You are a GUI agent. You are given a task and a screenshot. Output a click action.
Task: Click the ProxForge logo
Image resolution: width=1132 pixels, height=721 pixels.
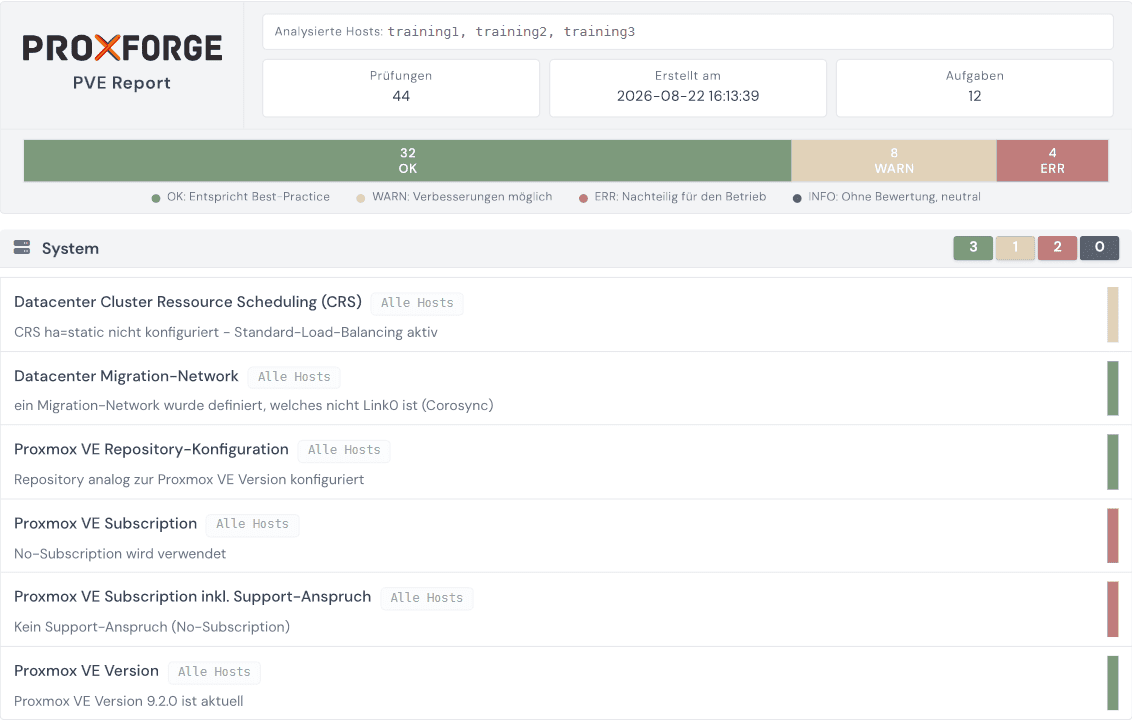pyautogui.click(x=122, y=48)
